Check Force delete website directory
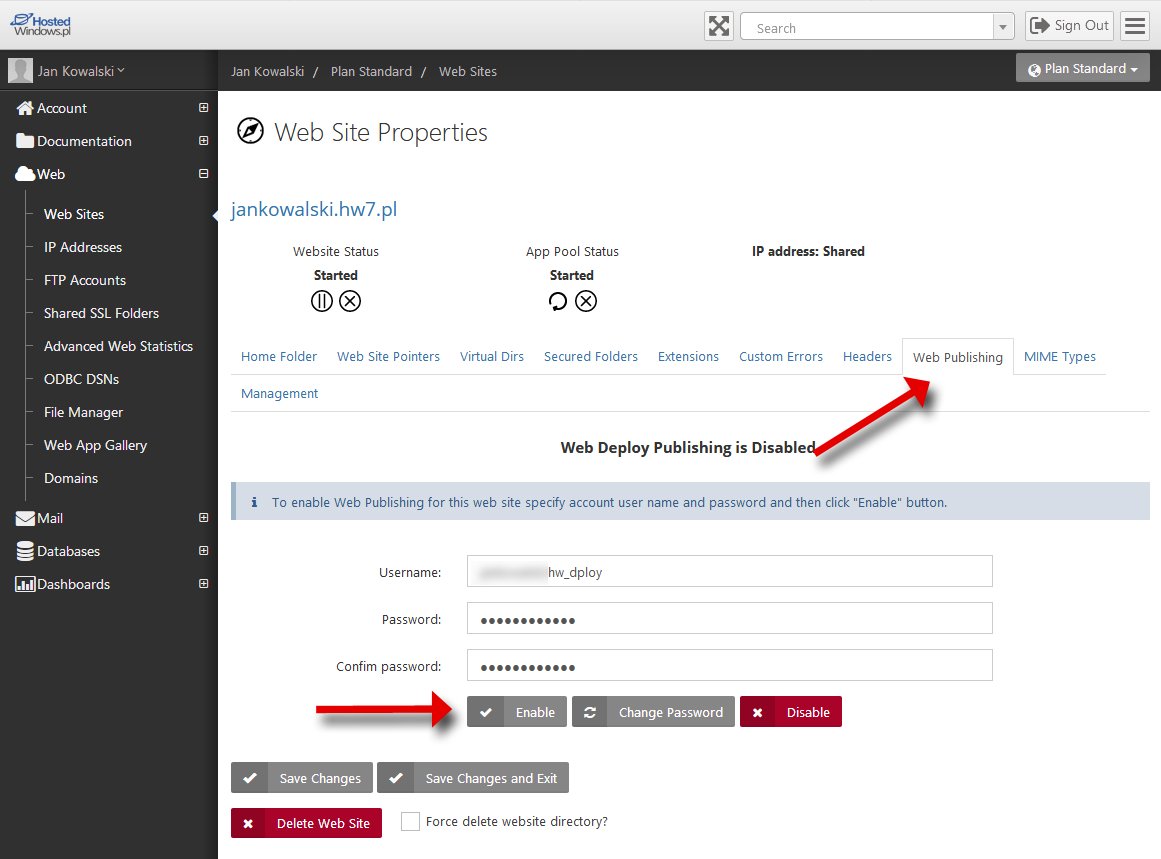Screen dimensions: 1161x859 [x=410, y=821]
